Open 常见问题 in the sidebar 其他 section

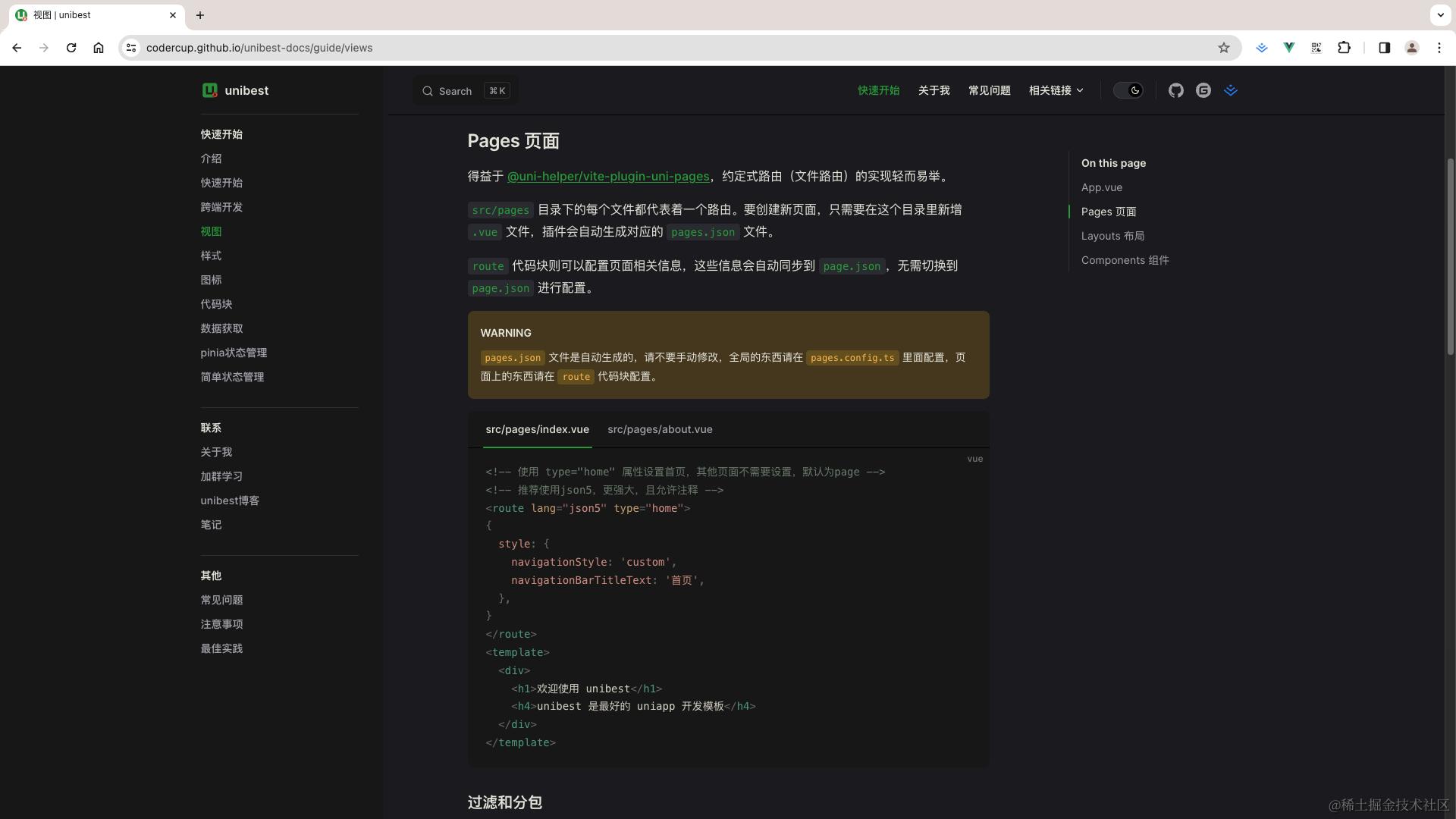point(222,601)
